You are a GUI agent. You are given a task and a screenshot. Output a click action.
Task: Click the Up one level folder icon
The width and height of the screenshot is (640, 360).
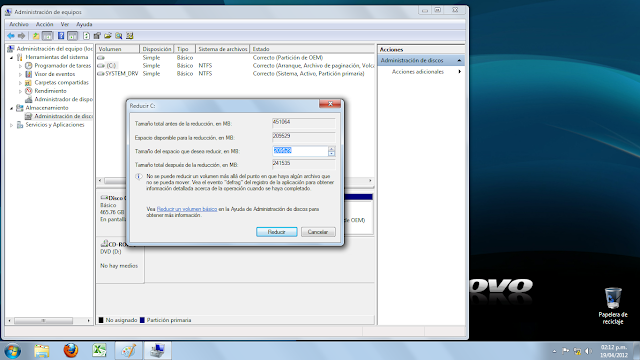click(x=36, y=36)
